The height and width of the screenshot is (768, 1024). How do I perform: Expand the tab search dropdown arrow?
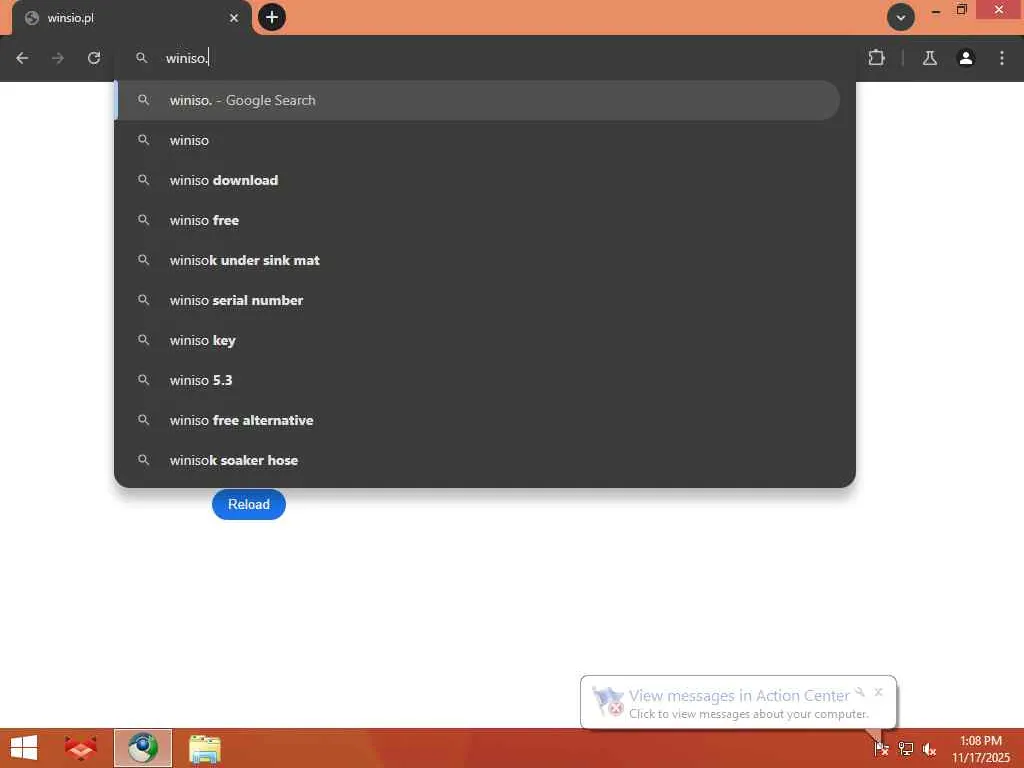click(x=901, y=18)
